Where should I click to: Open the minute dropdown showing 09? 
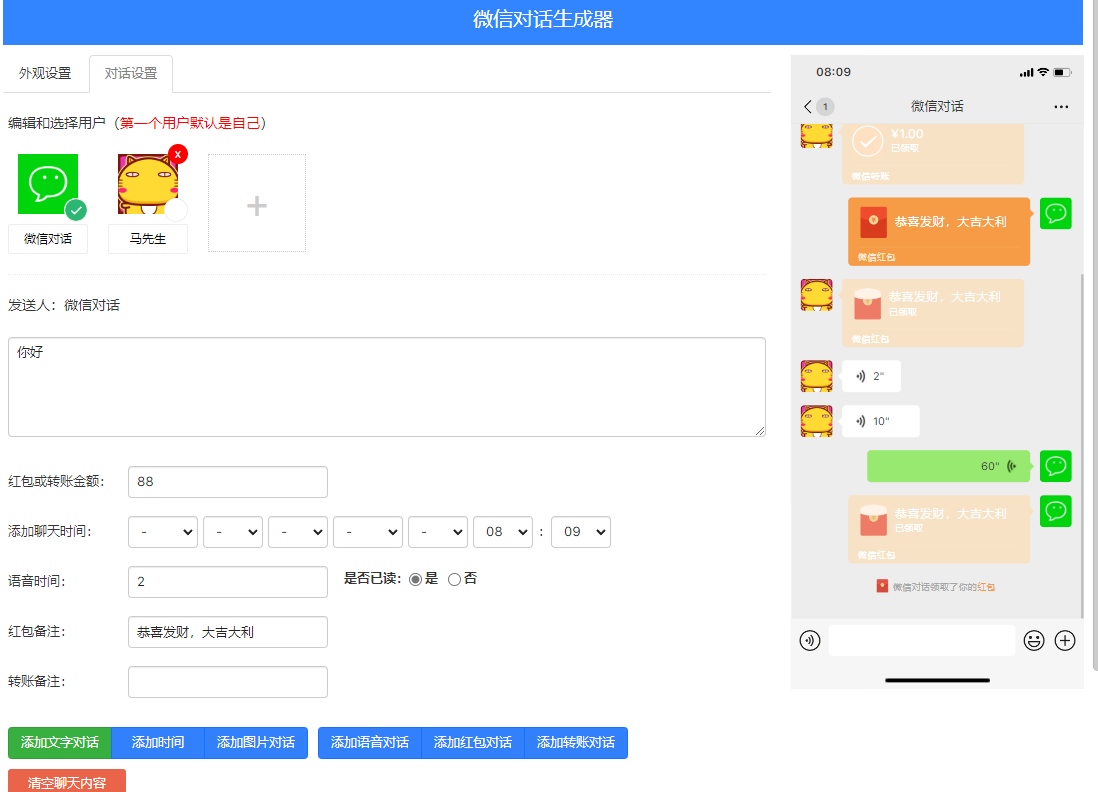[581, 532]
